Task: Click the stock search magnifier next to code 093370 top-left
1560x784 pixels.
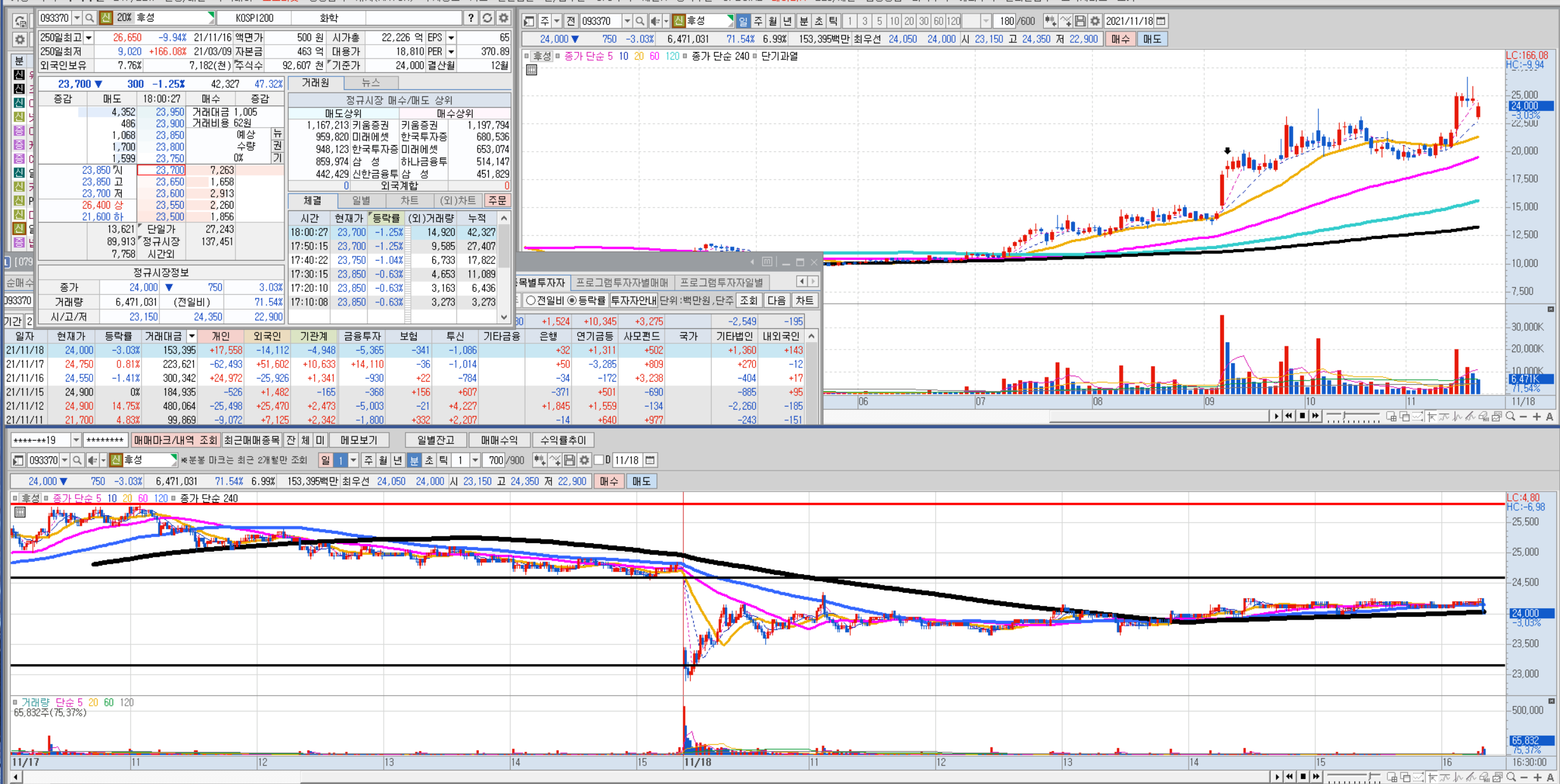Action: (x=89, y=18)
